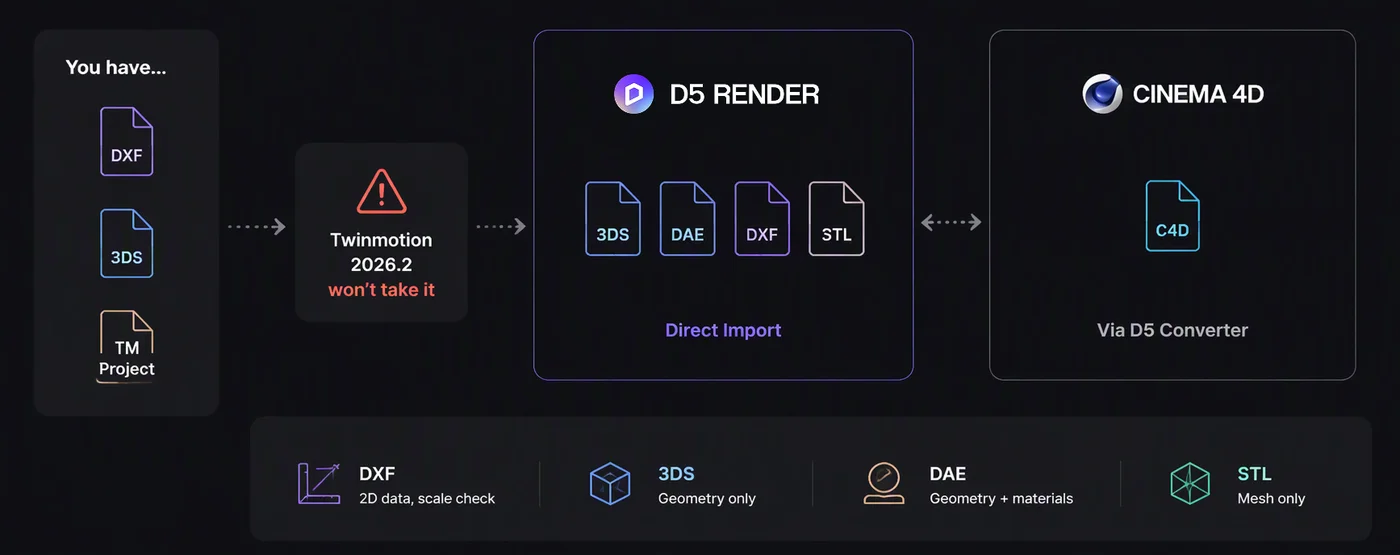Click the 3DS file icon under You have
The image size is (1400, 555).
click(x=127, y=243)
